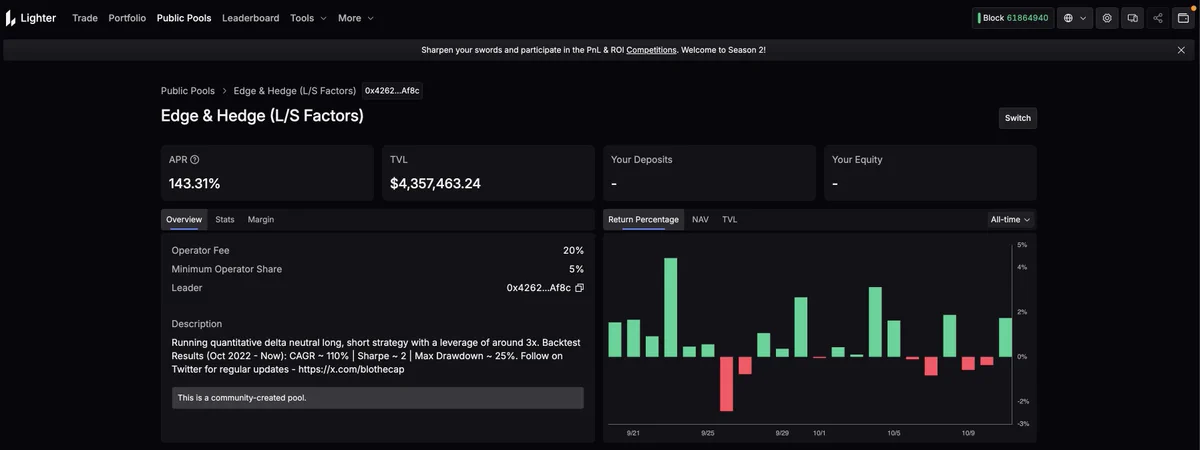Click the Lighter logo
This screenshot has width=1200, height=450.
(x=31, y=18)
